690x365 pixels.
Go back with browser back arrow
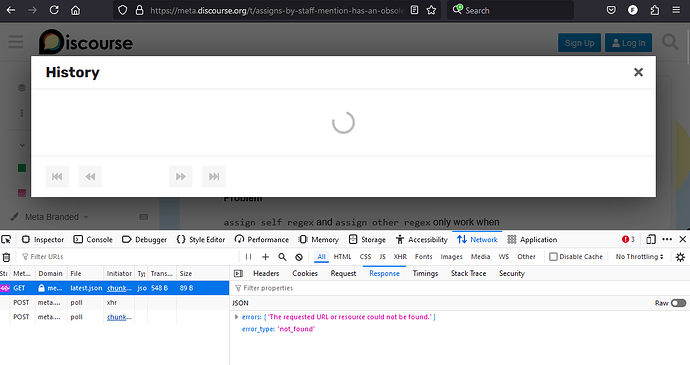point(11,10)
